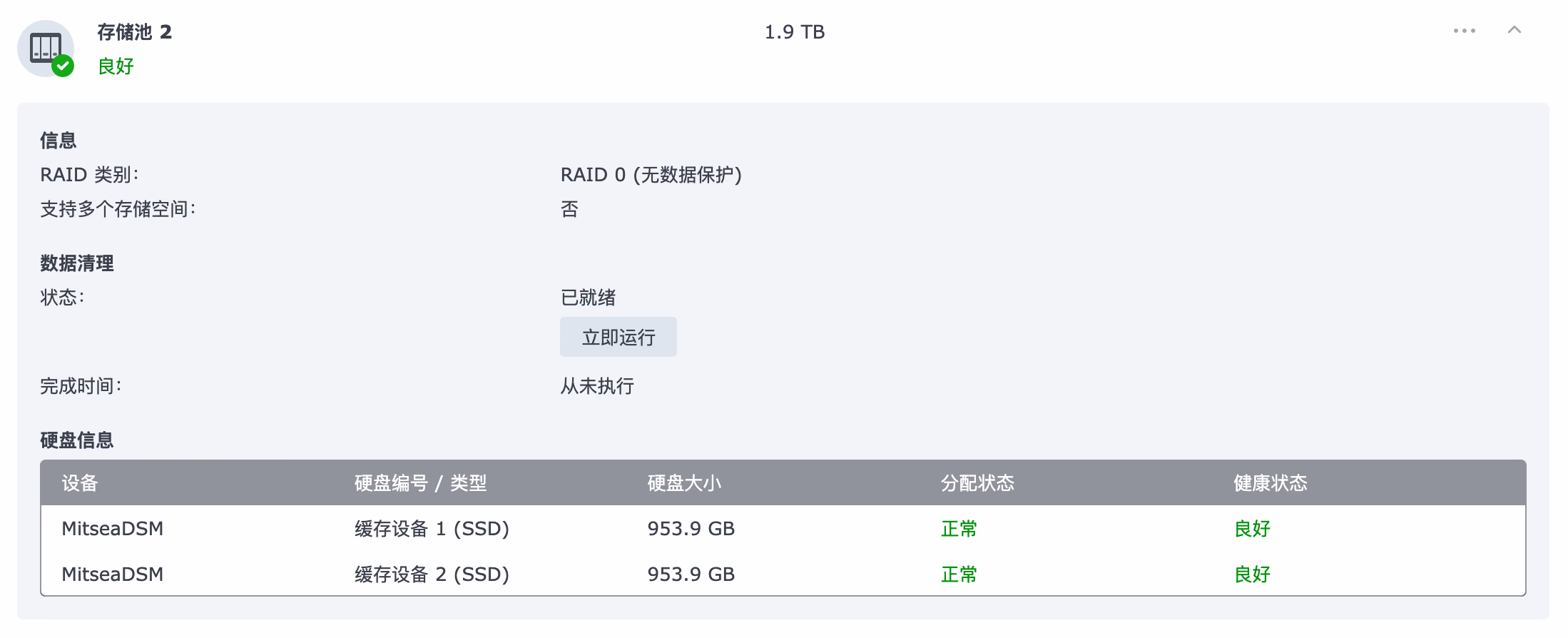
Task: Click the 良好 status under pool name
Action: click(x=116, y=66)
